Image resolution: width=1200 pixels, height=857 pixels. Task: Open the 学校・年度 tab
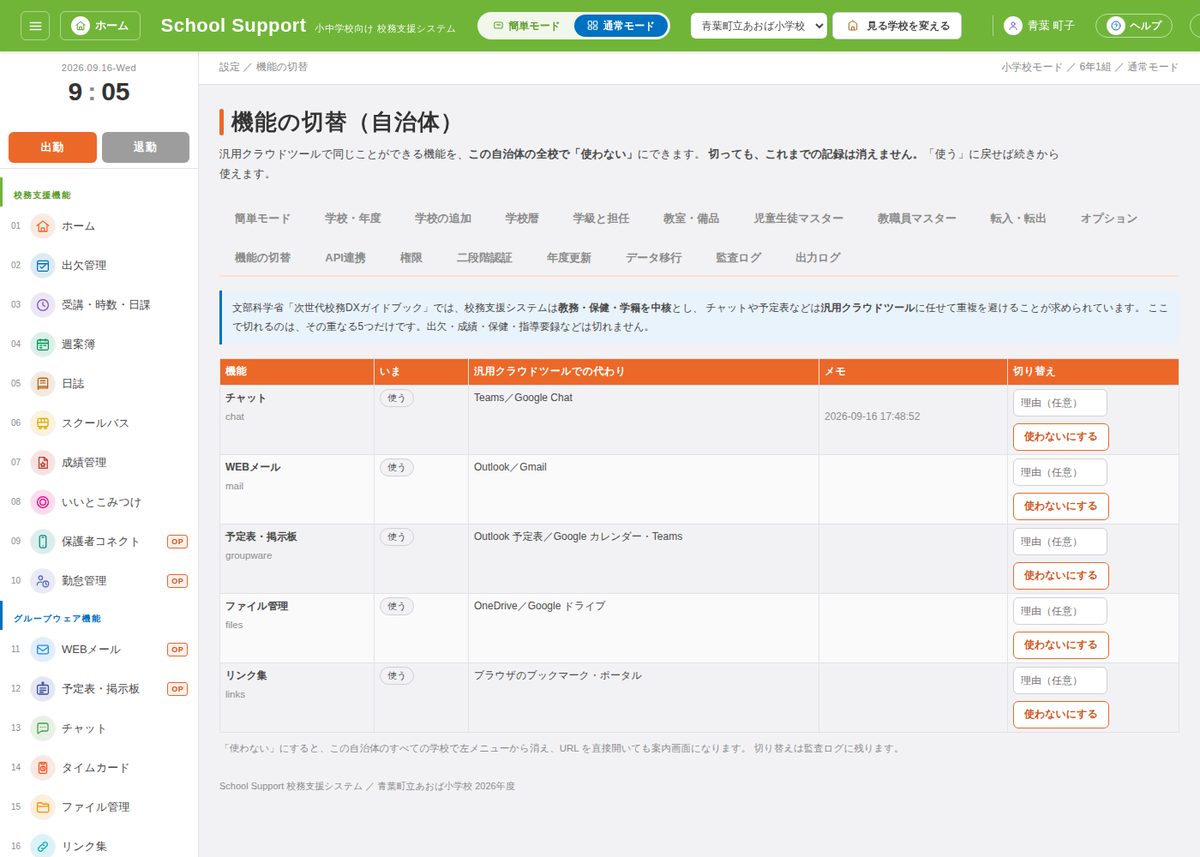click(353, 218)
